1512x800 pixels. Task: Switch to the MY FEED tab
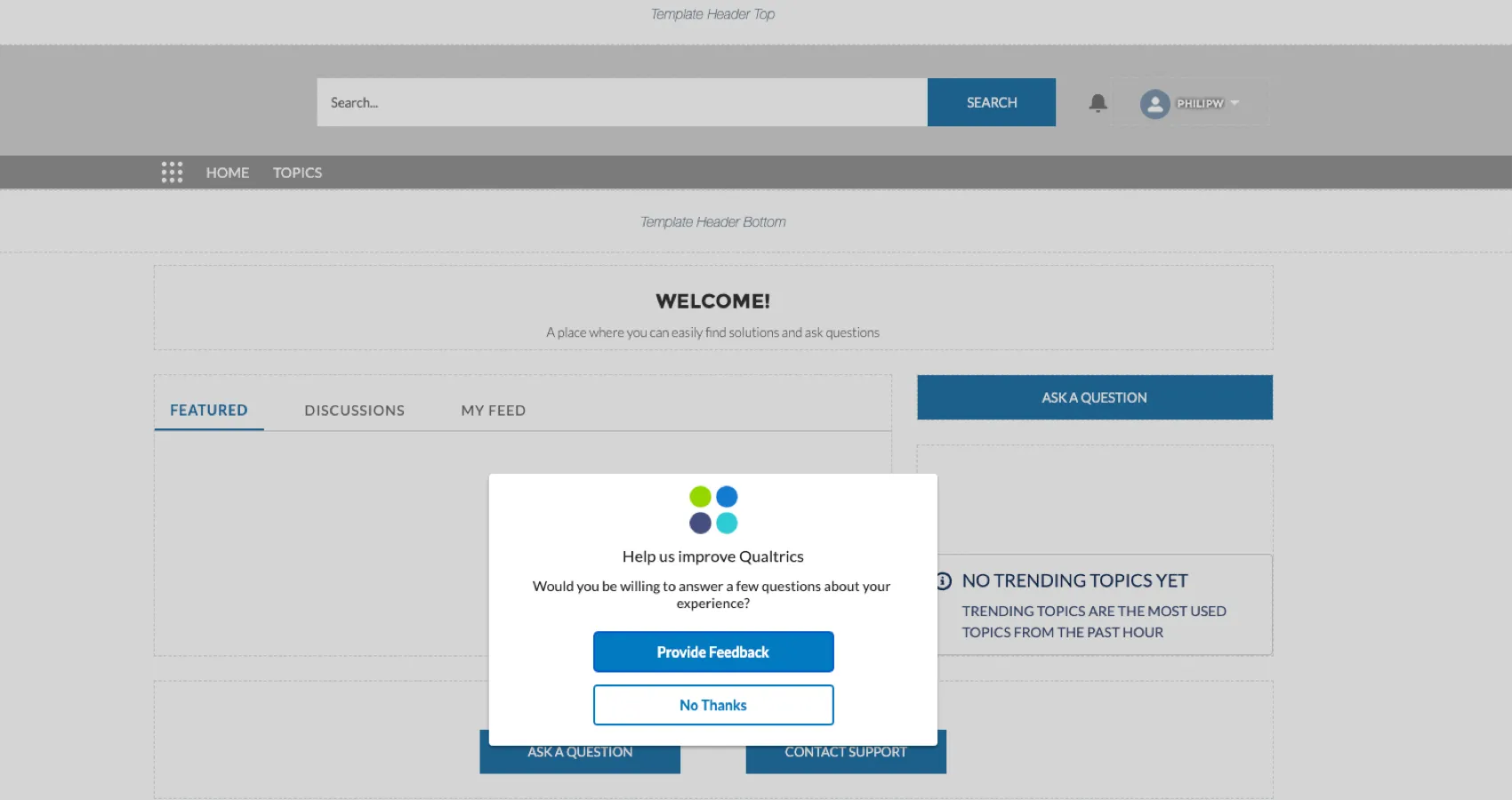(x=494, y=410)
